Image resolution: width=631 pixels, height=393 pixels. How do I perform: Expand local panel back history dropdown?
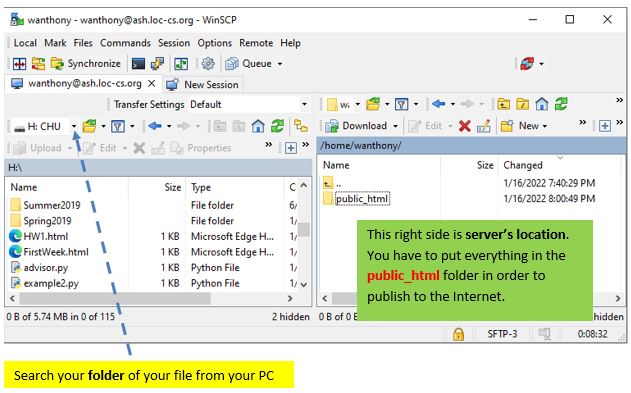(169, 126)
